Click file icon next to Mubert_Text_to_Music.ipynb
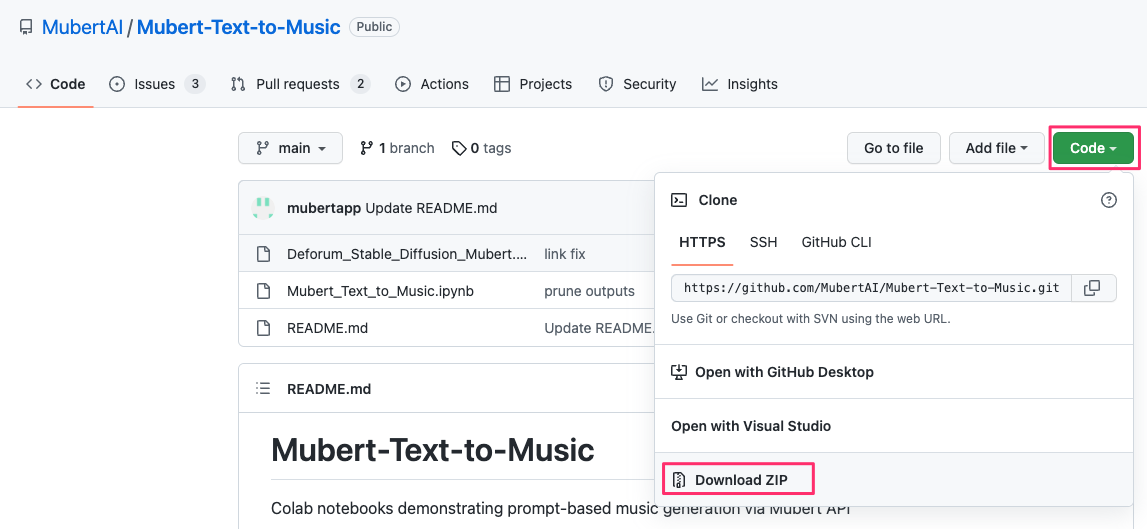This screenshot has width=1147, height=529. coord(263,291)
